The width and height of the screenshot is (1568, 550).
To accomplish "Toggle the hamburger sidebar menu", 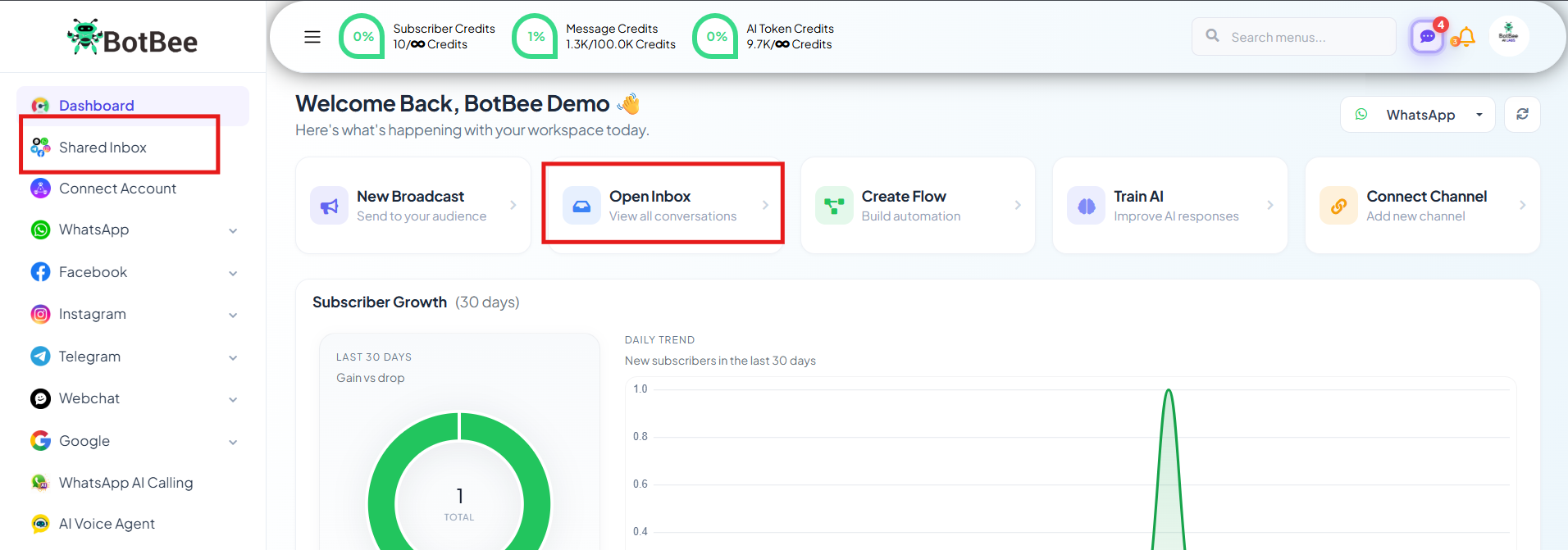I will [312, 37].
